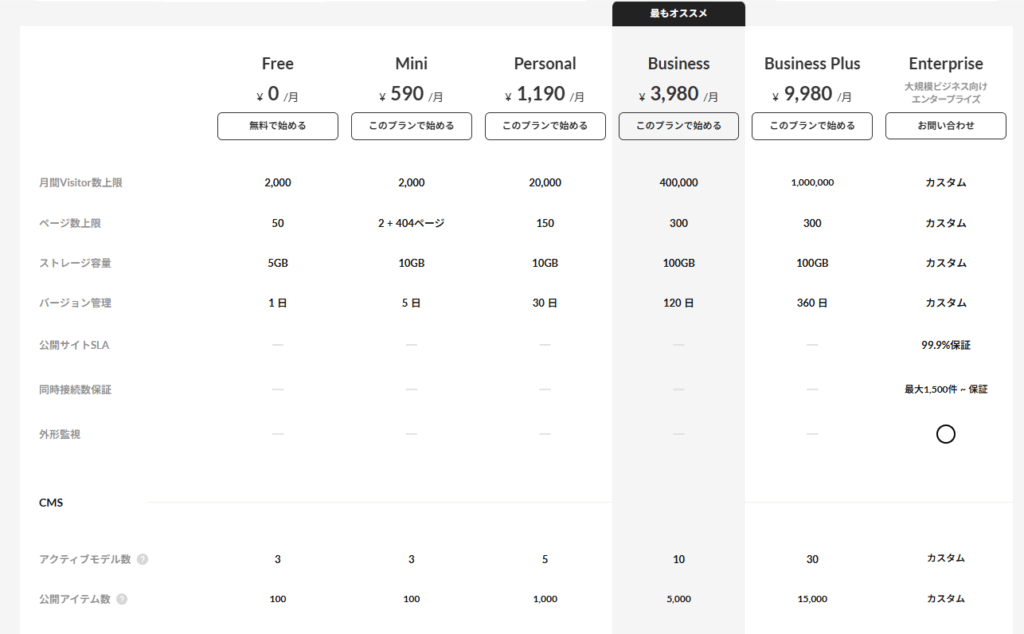The width and height of the screenshot is (1024, 634).
Task: Click the 99.9%保証 value in 公開サイトSLA row
Action: [x=945, y=345]
